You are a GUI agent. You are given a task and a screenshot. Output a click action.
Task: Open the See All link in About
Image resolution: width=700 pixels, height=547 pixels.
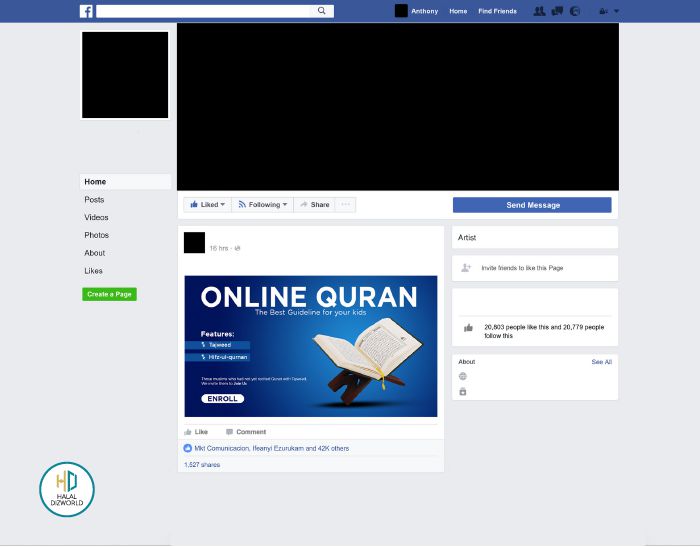(601, 362)
